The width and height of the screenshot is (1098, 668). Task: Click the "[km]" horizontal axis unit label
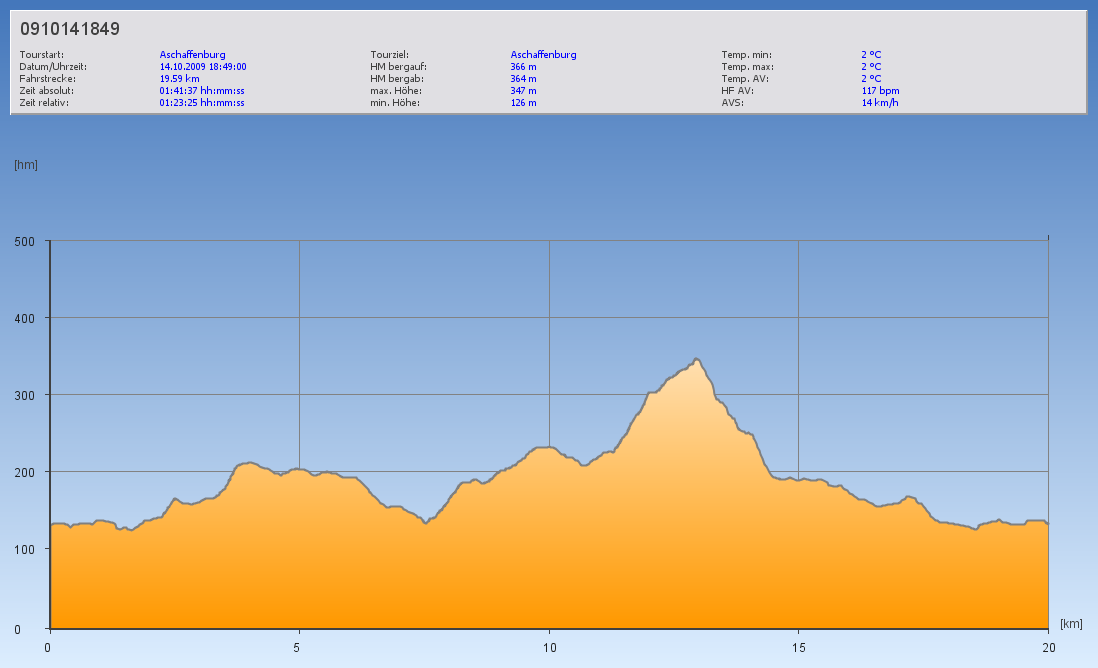1071,624
